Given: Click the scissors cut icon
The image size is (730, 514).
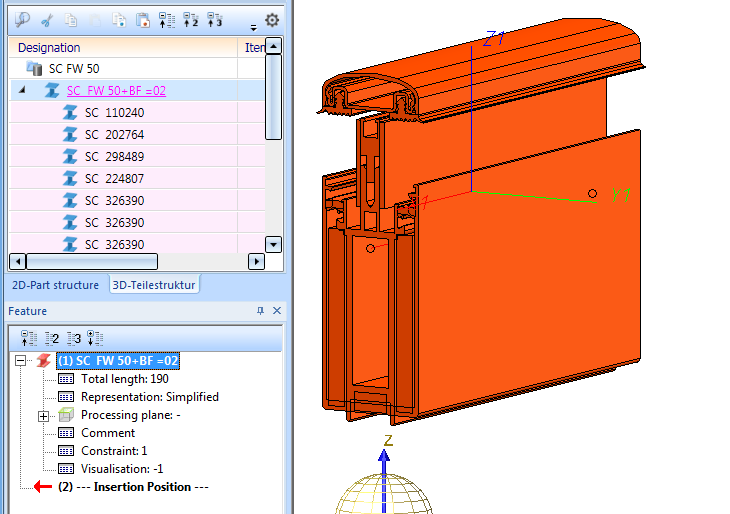Looking at the screenshot, I should coord(46,18).
